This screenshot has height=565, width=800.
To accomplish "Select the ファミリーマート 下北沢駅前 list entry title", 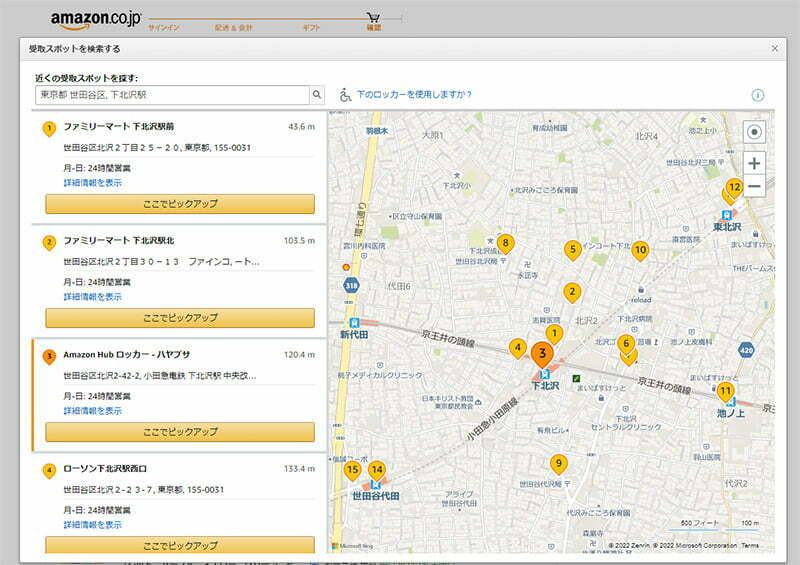I will (118, 127).
